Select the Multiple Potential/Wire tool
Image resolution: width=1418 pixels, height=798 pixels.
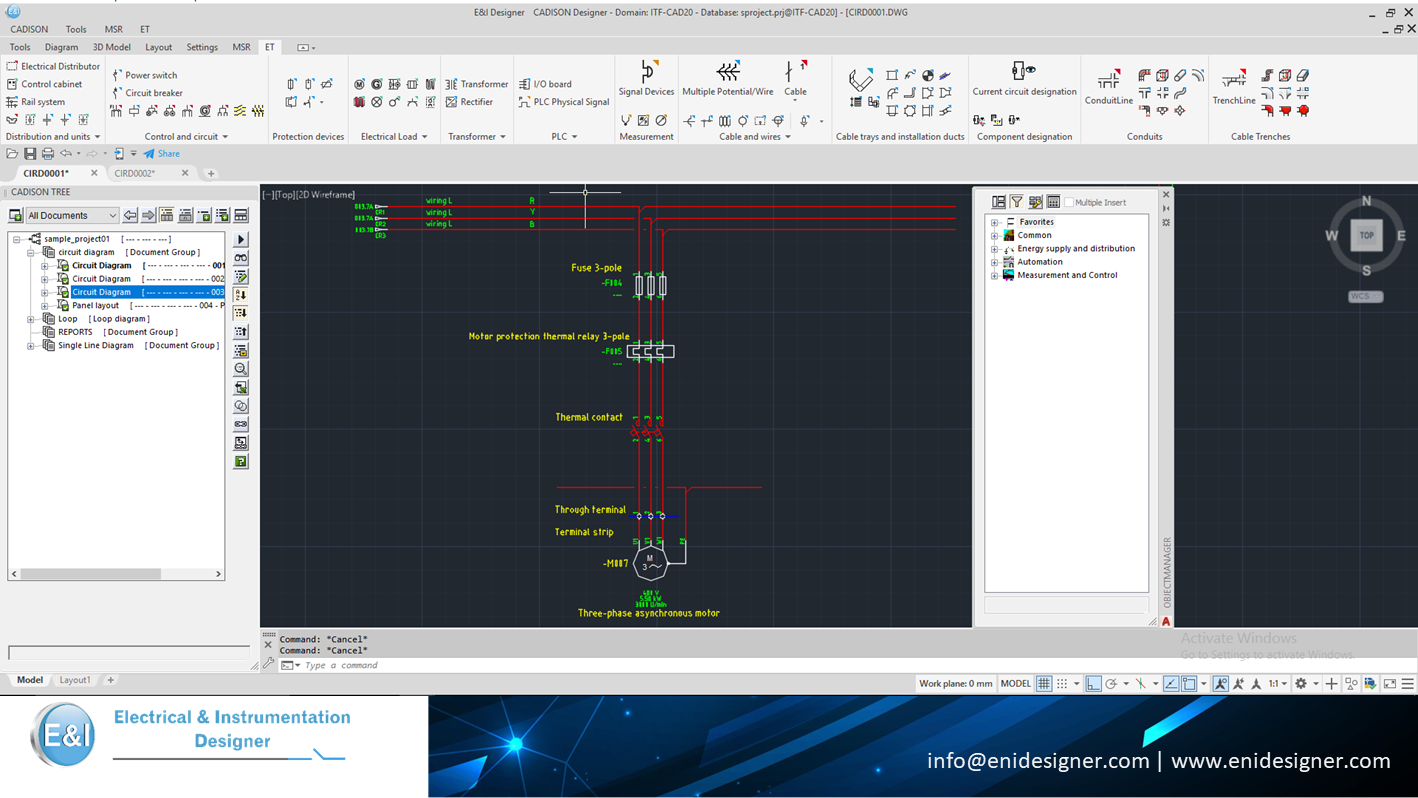(728, 78)
